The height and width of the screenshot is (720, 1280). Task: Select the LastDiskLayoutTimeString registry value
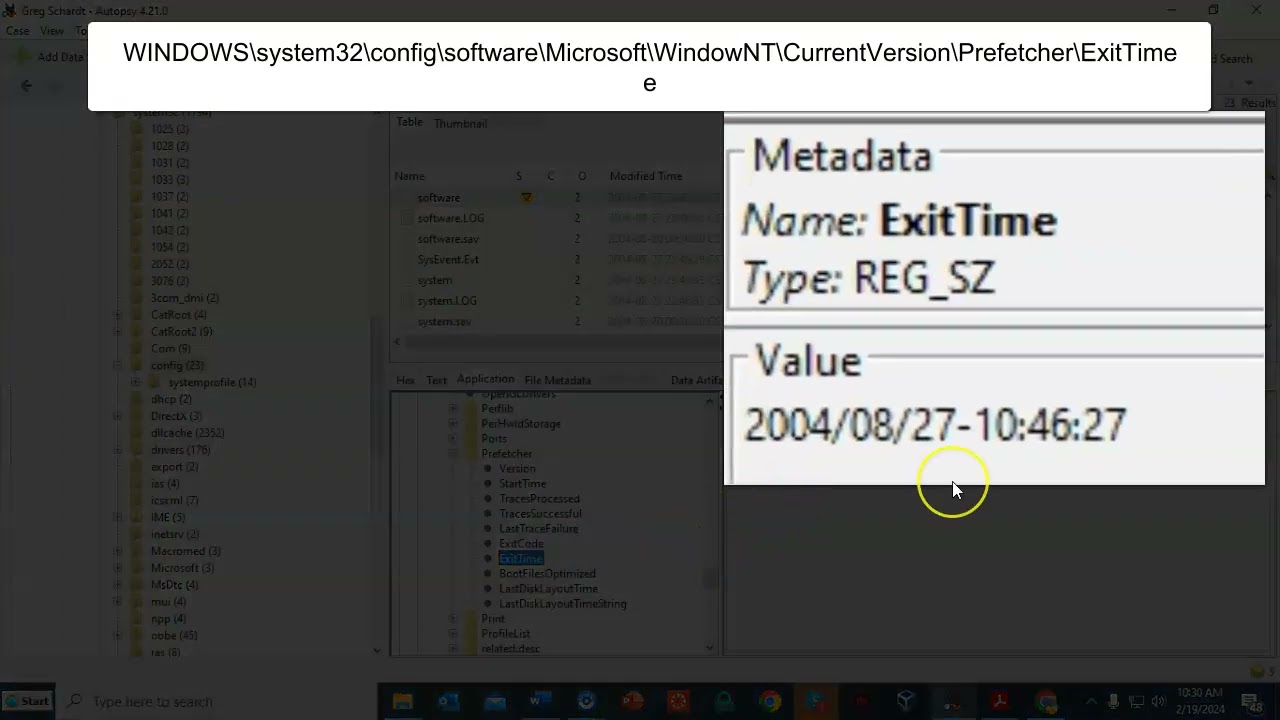pyautogui.click(x=562, y=604)
